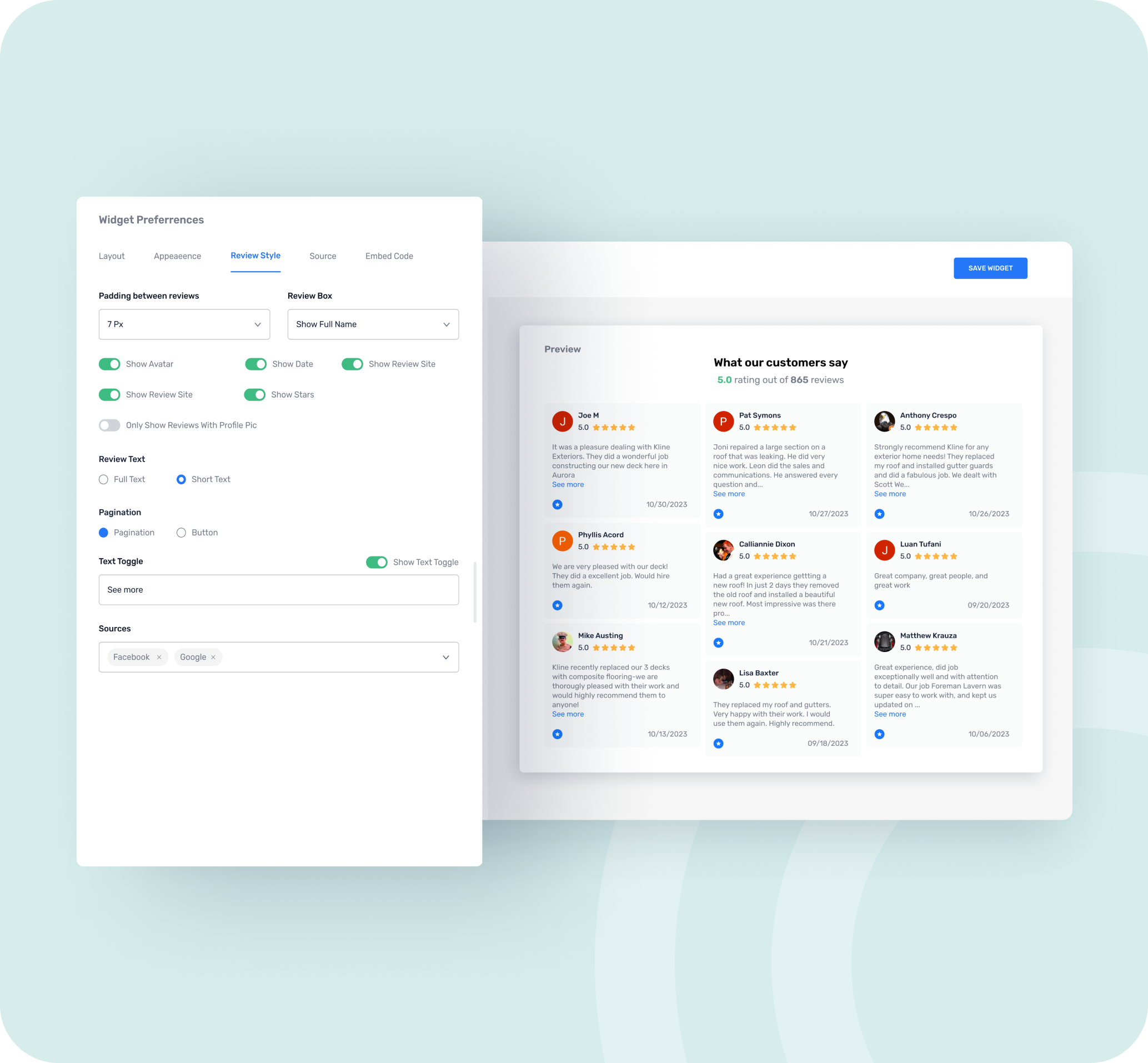The image size is (1148, 1063).
Task: Expand the Review Box dropdown
Action: (372, 324)
